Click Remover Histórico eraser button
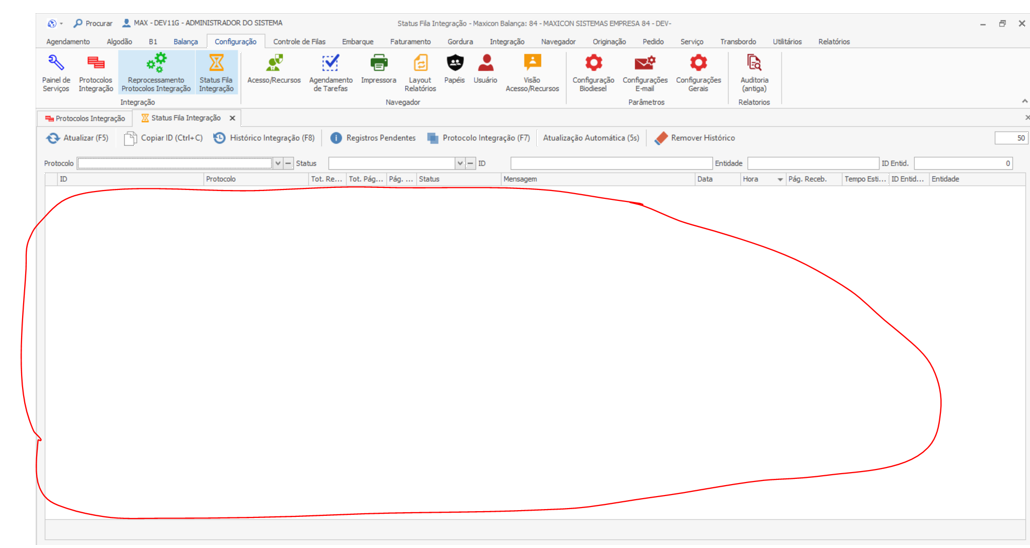The height and width of the screenshot is (548, 1030). pos(695,138)
